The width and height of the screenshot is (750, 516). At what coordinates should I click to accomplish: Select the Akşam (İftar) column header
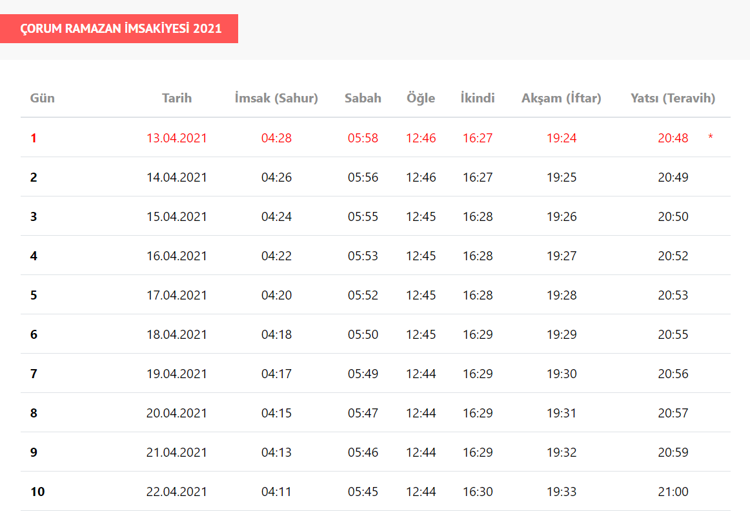561,98
